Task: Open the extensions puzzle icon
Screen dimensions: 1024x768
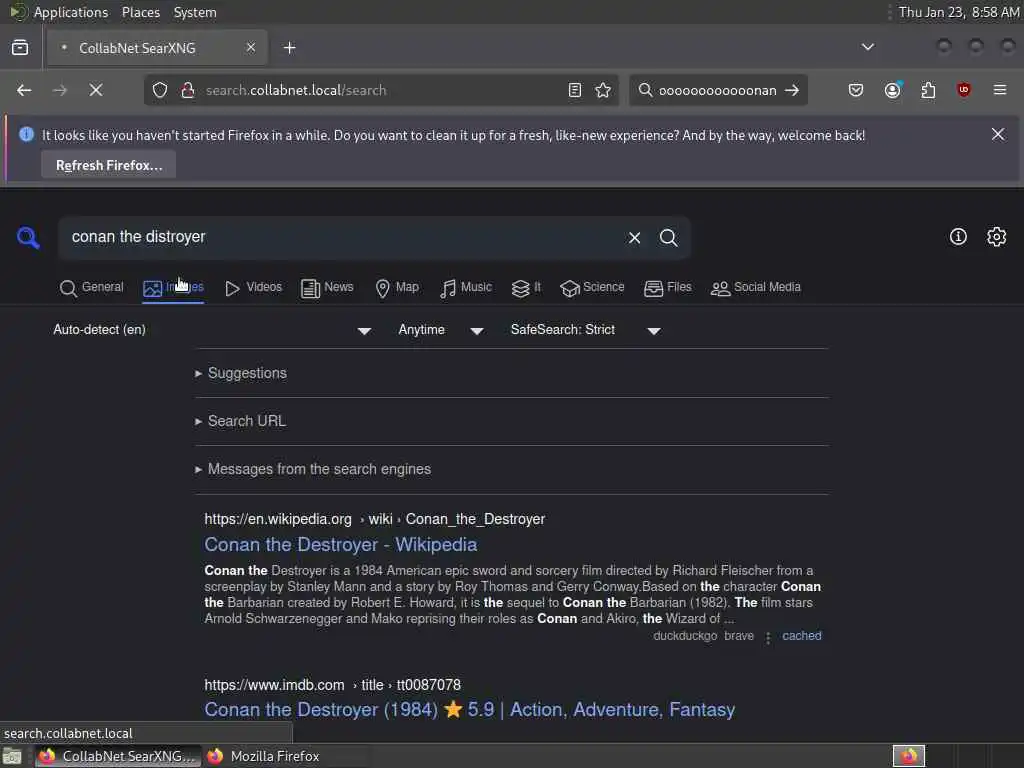Action: tap(928, 90)
